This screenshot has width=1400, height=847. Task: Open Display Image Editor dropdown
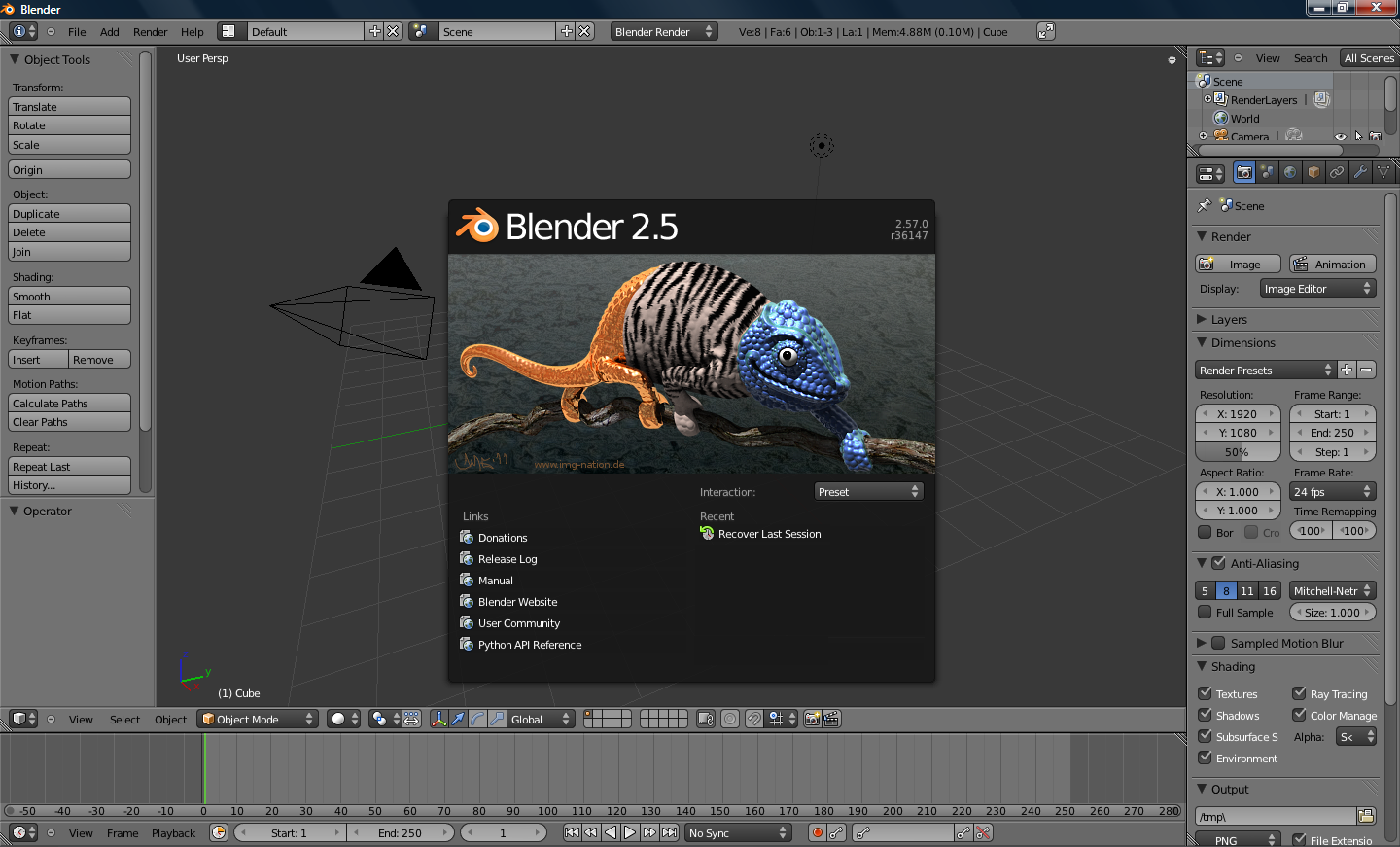pos(1317,289)
